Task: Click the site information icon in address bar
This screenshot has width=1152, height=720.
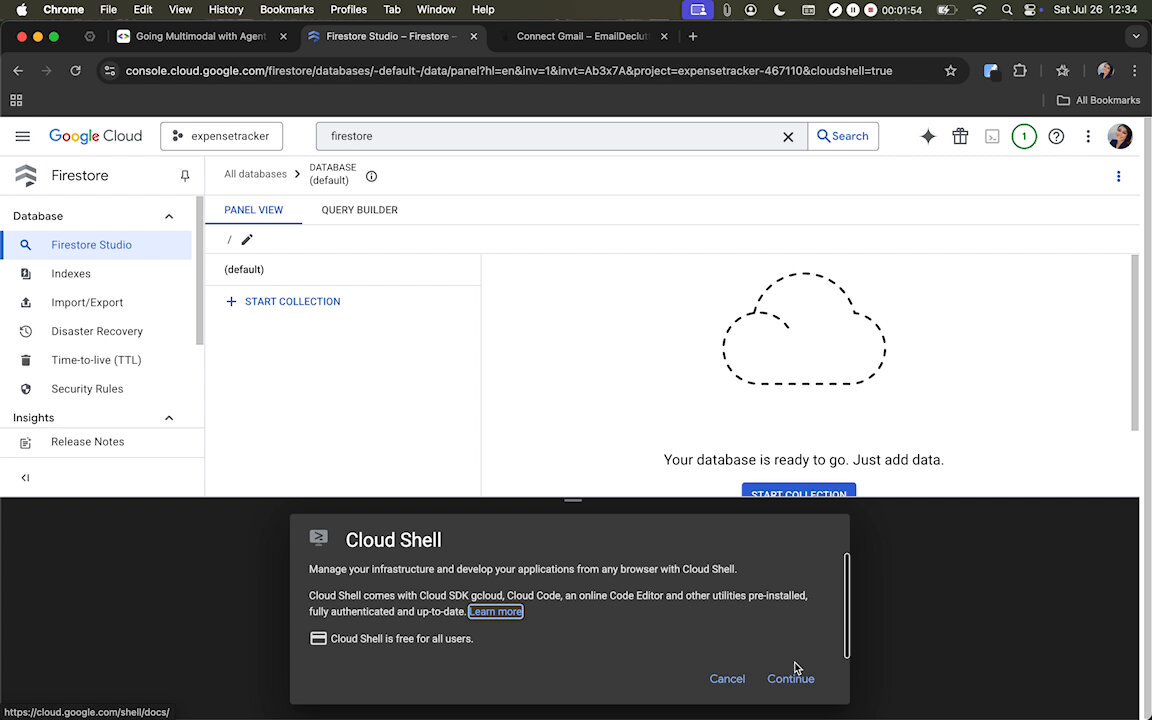Action: tap(109, 71)
